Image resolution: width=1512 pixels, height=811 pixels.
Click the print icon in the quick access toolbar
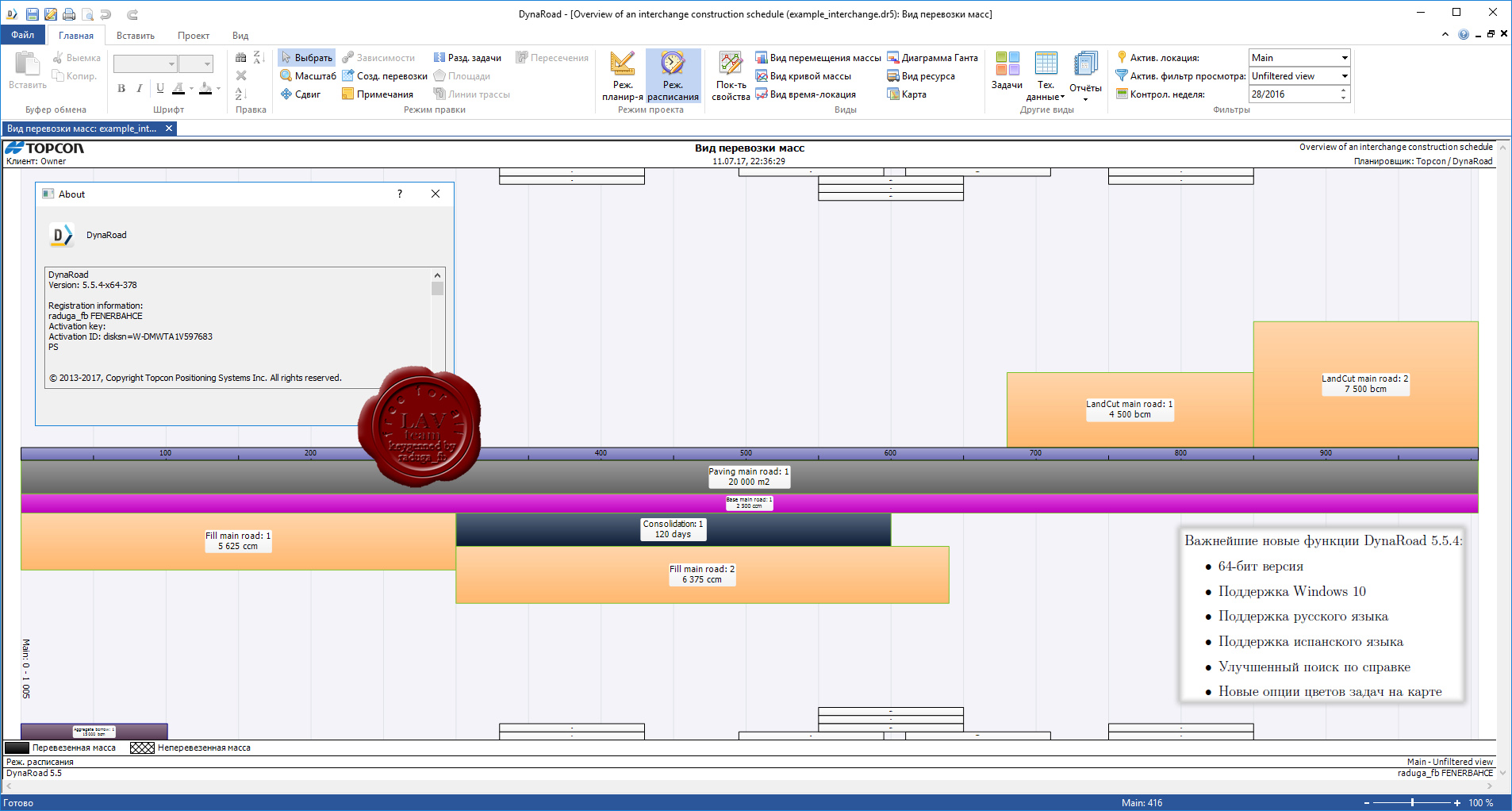69,13
